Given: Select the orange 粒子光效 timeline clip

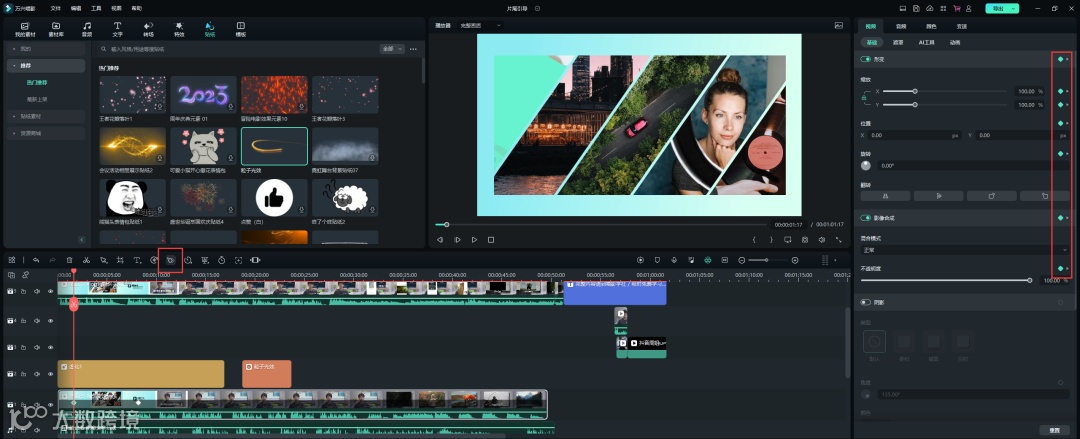Looking at the screenshot, I should point(267,374).
